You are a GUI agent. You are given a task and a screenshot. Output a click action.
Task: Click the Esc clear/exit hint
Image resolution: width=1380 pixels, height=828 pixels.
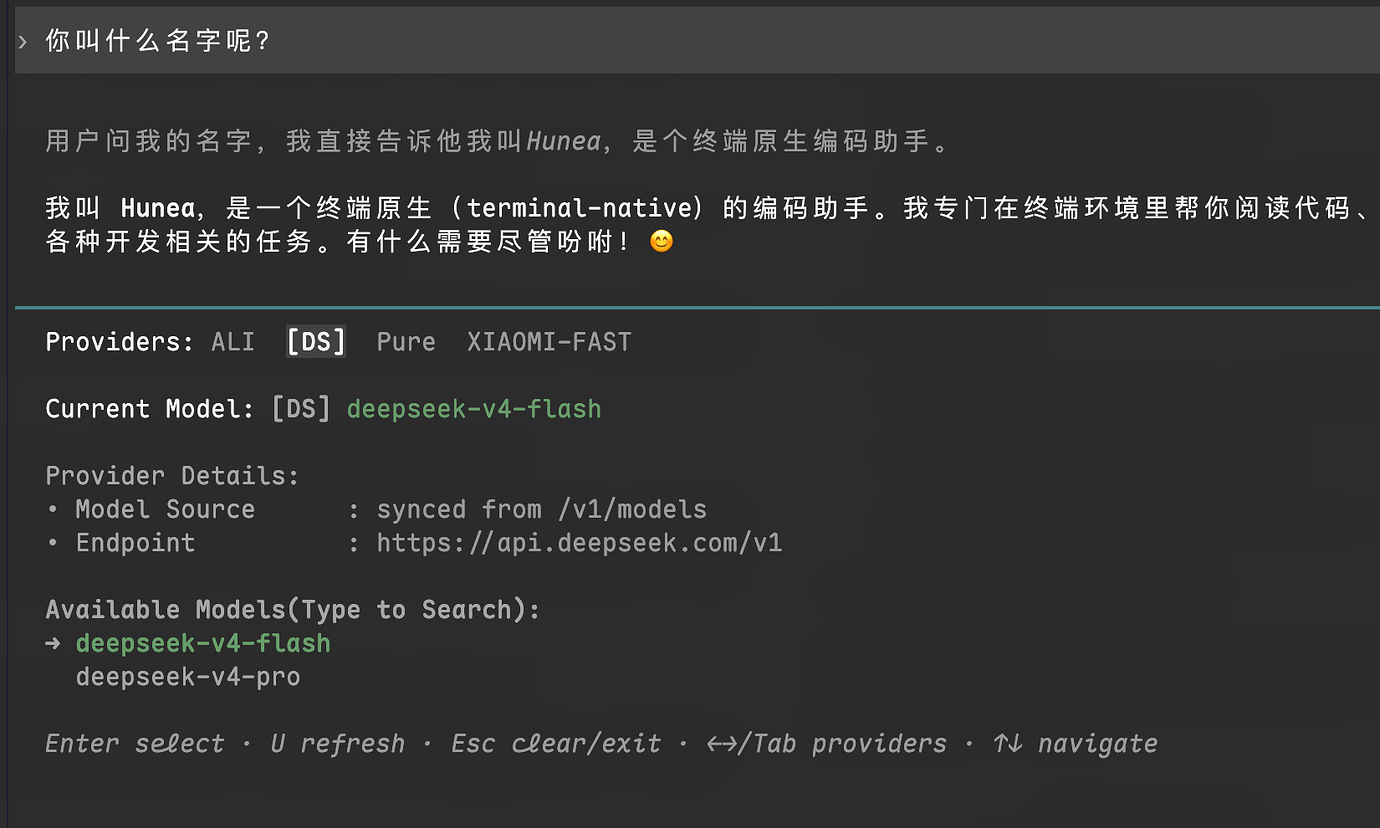point(556,744)
